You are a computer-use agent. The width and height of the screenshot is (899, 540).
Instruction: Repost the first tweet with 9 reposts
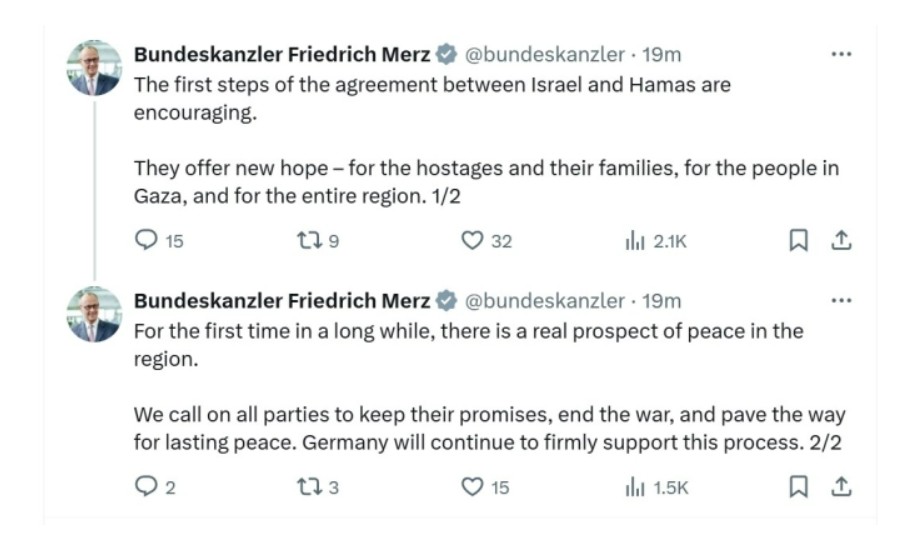coord(309,240)
